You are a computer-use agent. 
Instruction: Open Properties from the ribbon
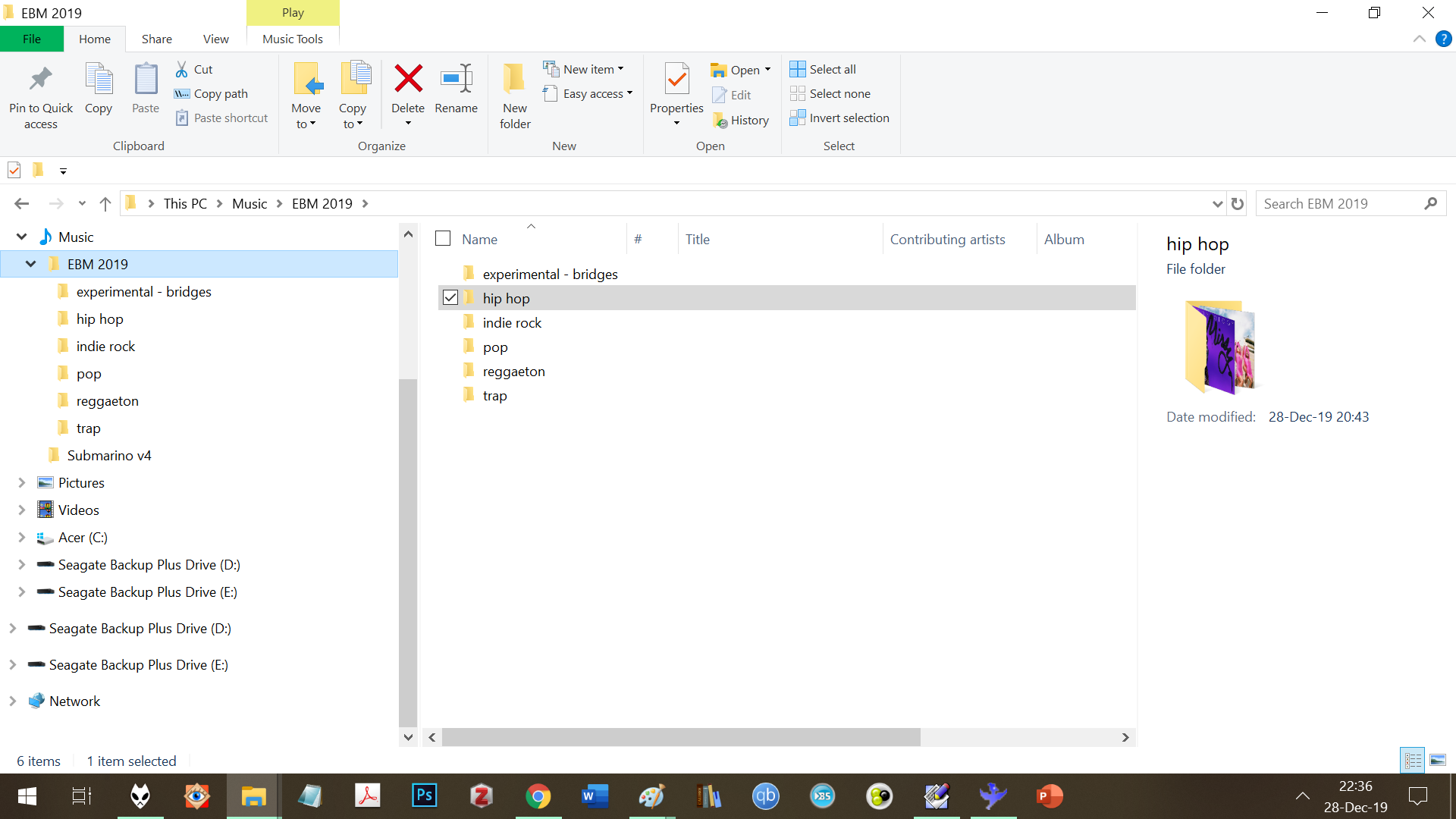tap(676, 80)
